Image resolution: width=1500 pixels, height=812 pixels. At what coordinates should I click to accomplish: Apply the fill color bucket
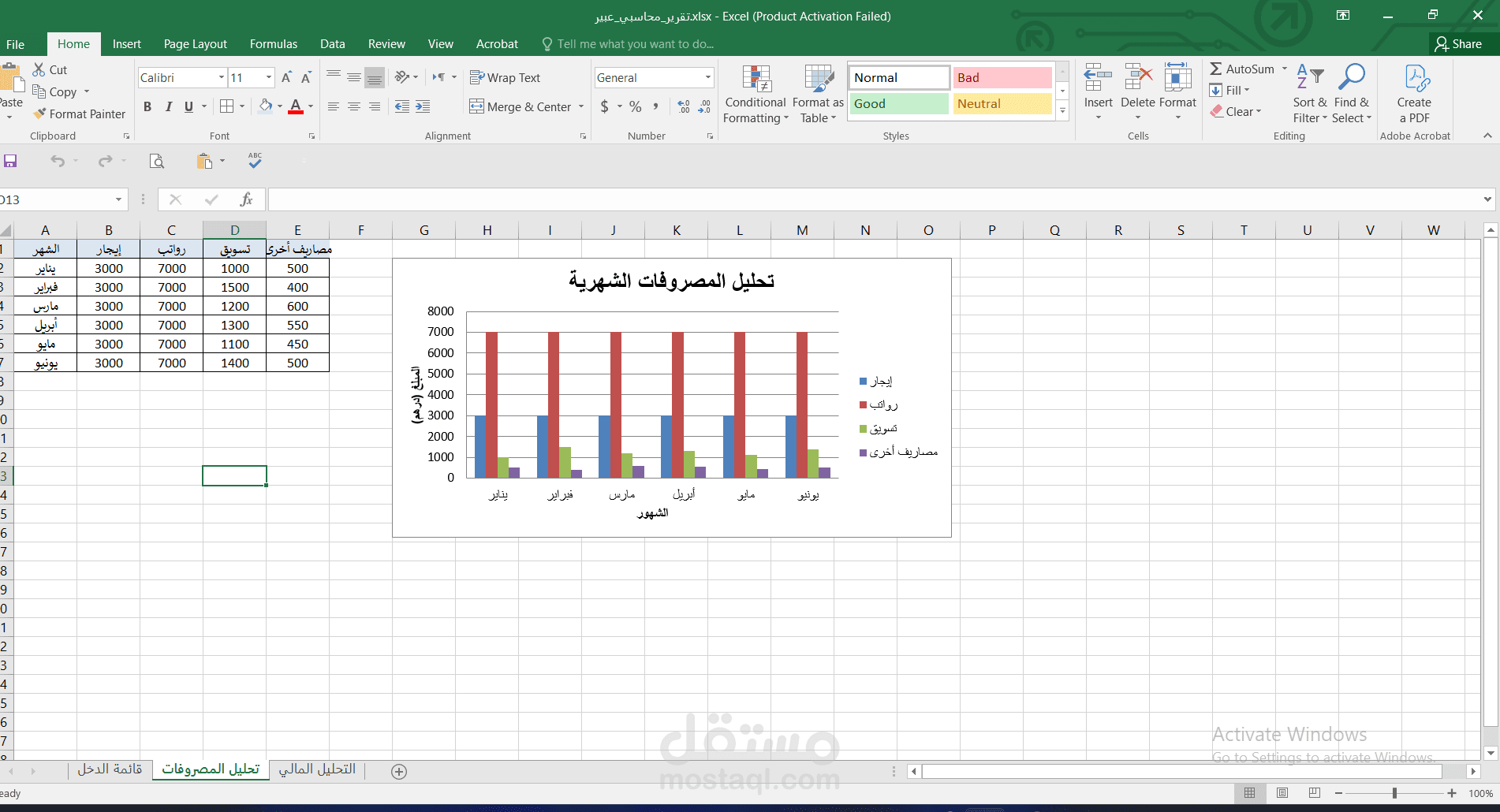[x=266, y=106]
